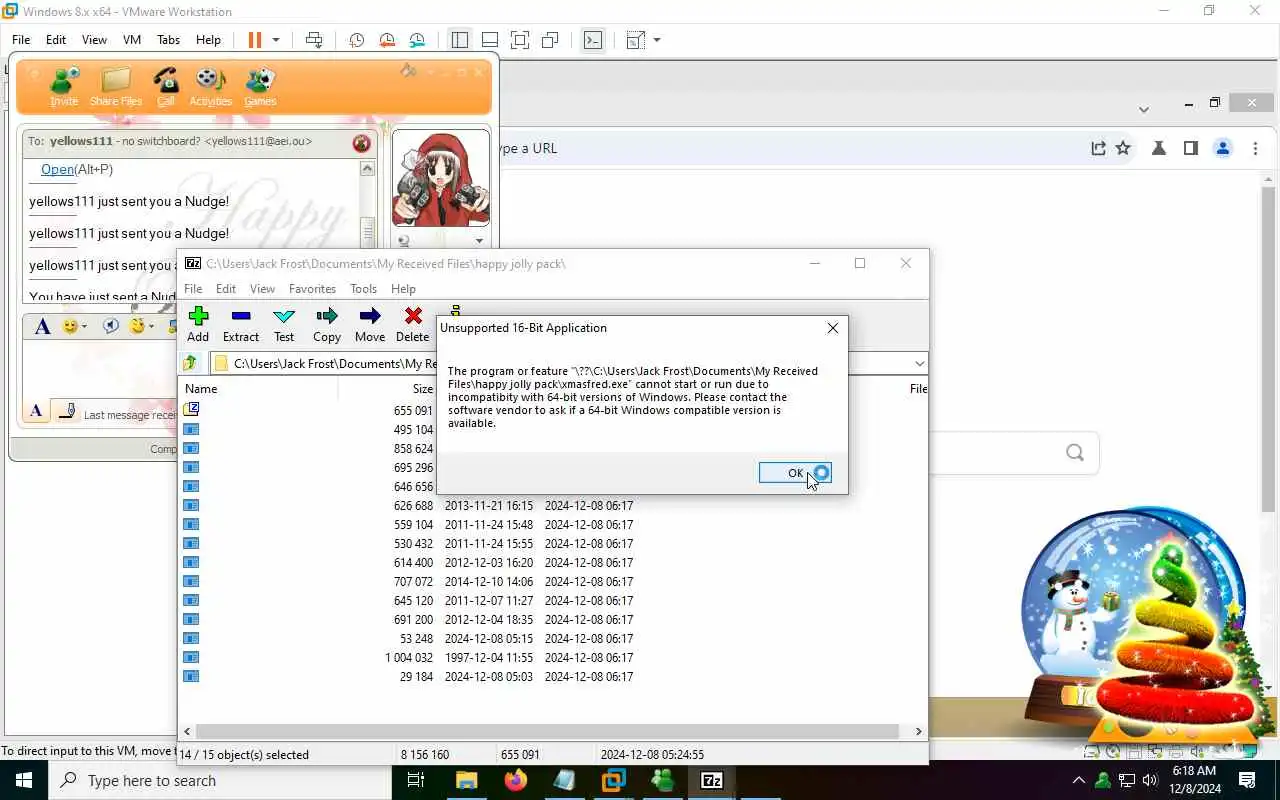
Task: Click VMware take snapshot icon
Action: click(356, 40)
